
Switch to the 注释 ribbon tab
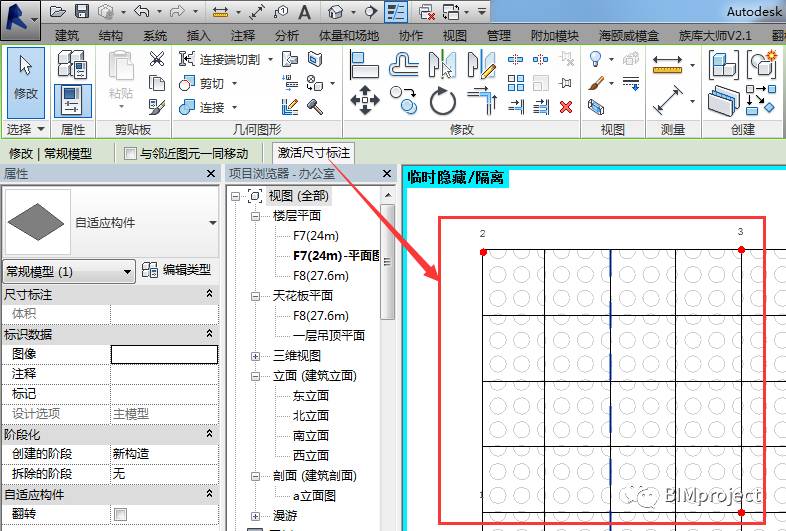[x=243, y=35]
